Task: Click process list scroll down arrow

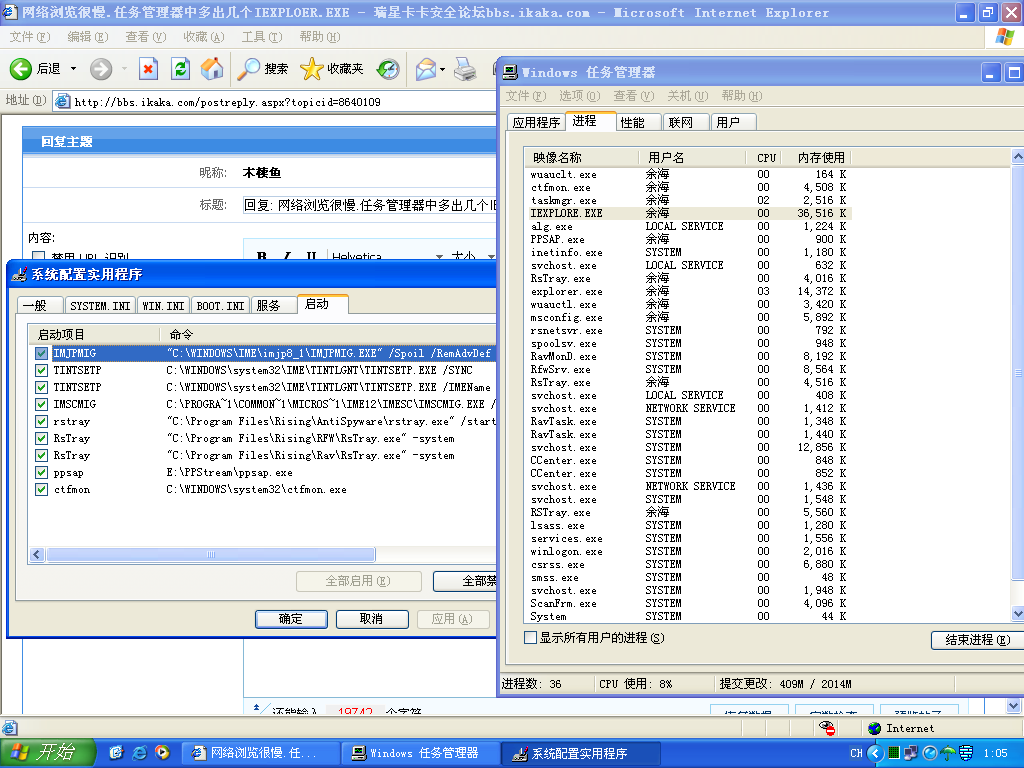Action: pyautogui.click(x=1017, y=613)
